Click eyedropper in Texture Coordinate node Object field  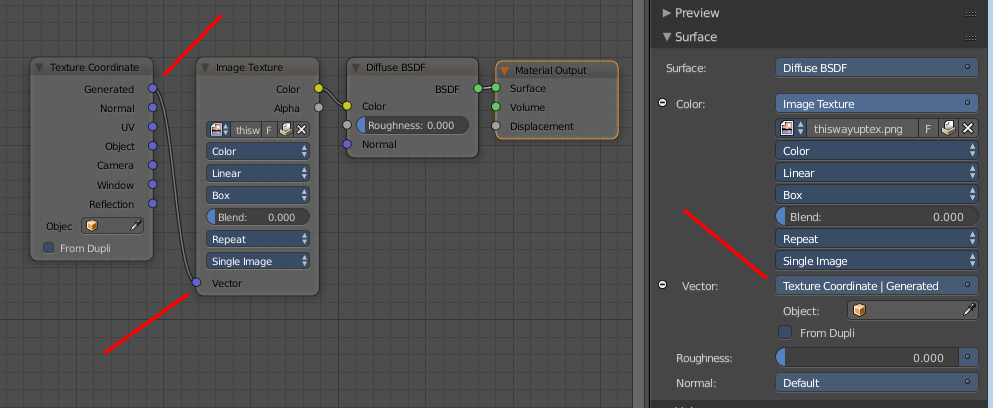136,226
